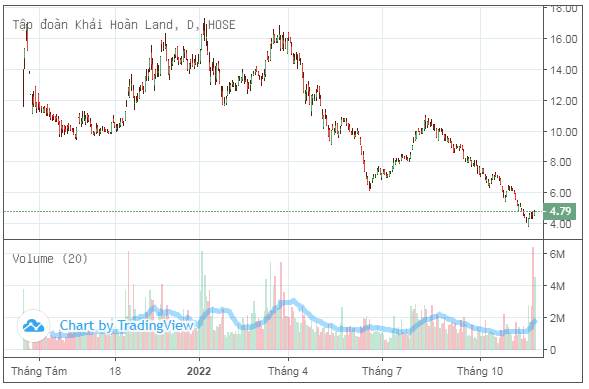Click the Tháng 4 time axis label
The width and height of the screenshot is (589, 389).
pyautogui.click(x=288, y=371)
